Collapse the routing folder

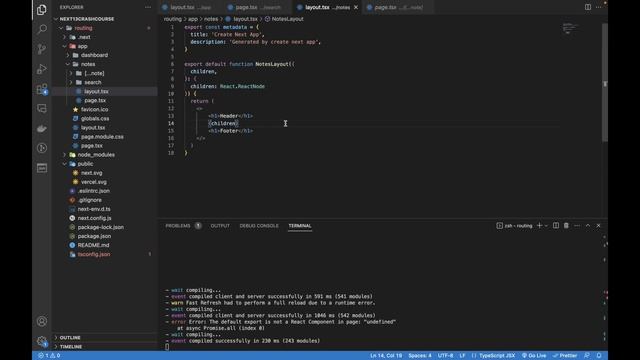tap(83, 28)
